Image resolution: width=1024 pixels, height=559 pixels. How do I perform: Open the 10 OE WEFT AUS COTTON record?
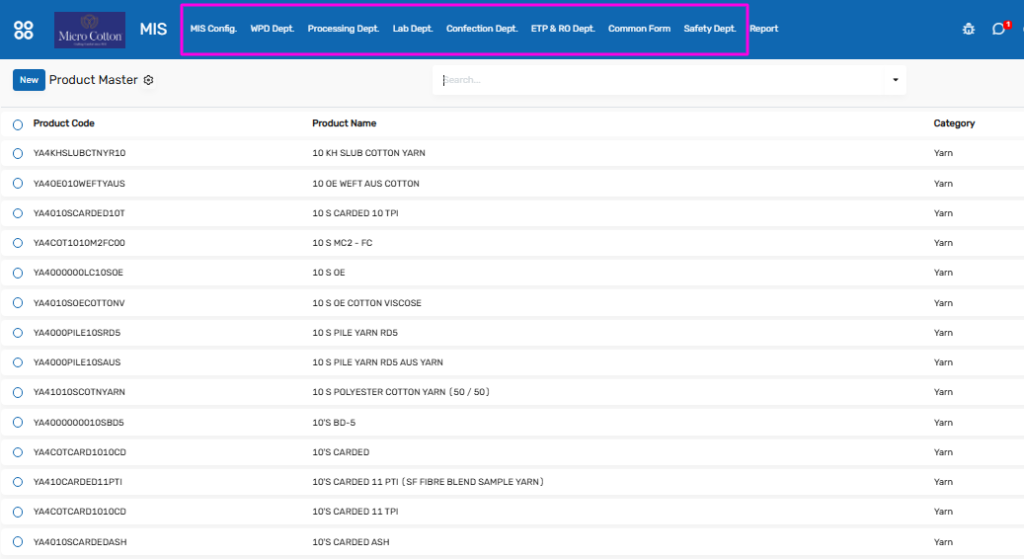366,184
